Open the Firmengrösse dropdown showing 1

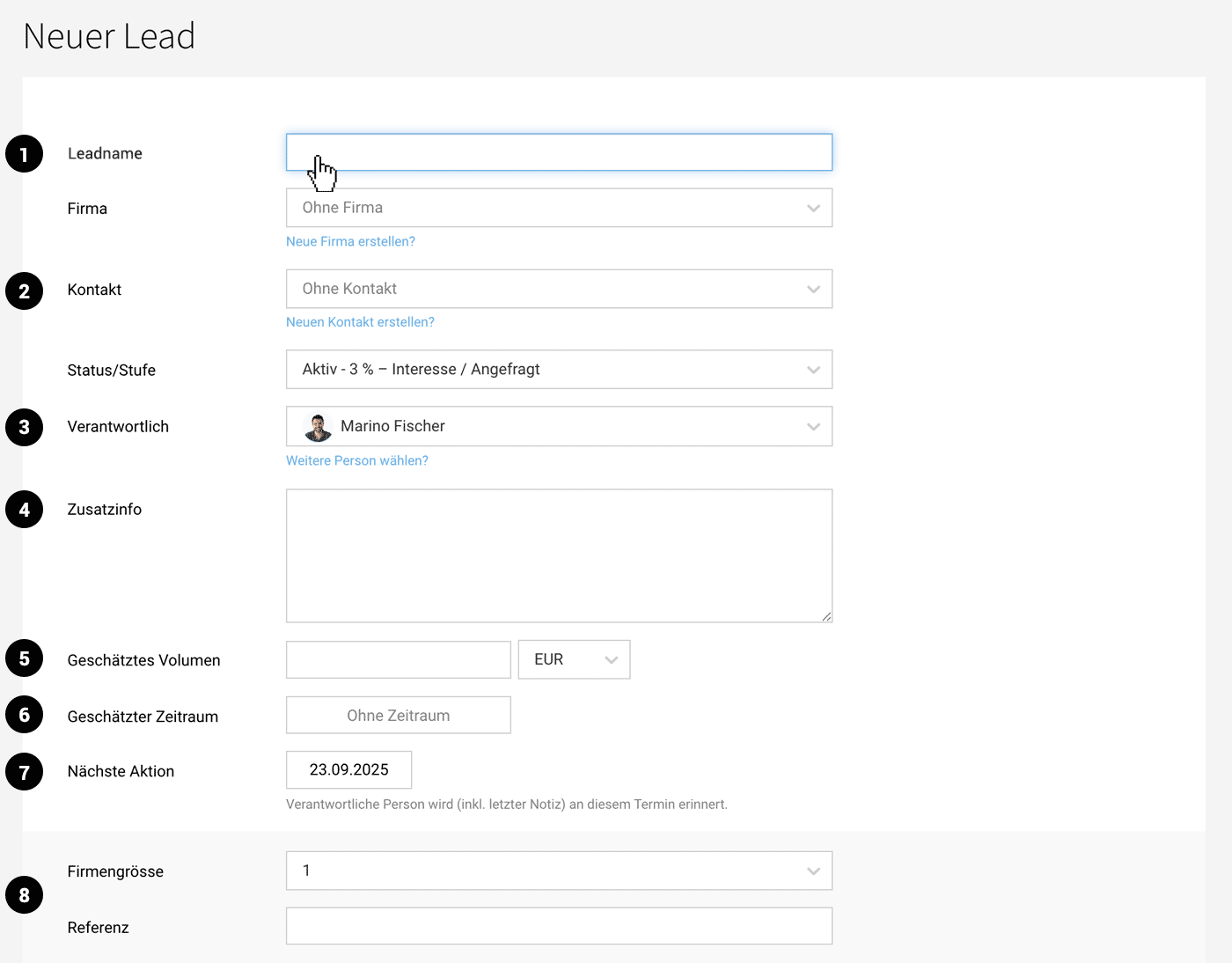559,870
